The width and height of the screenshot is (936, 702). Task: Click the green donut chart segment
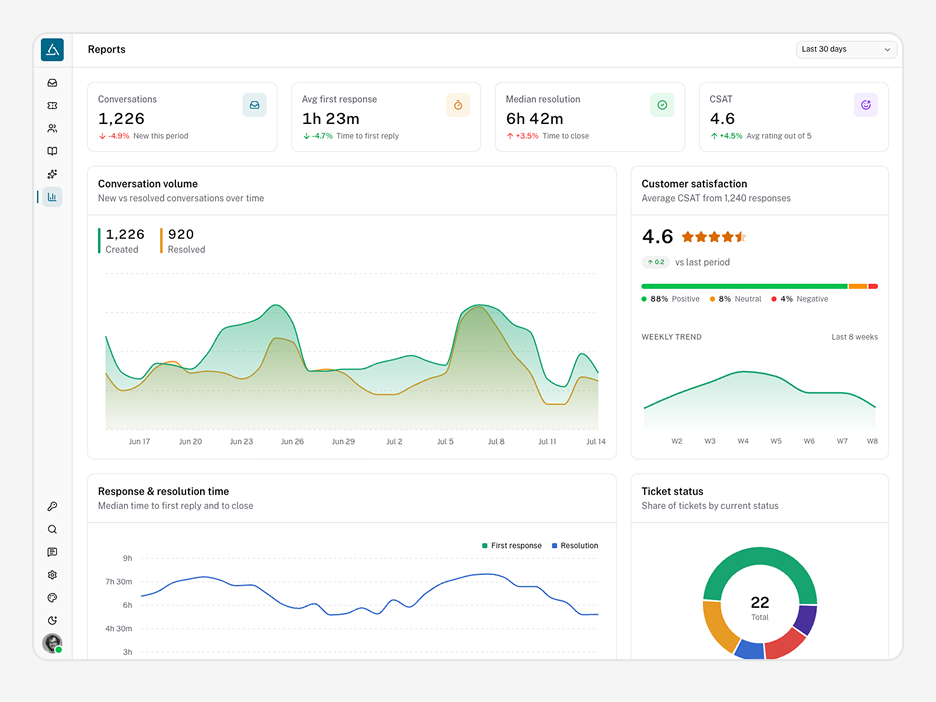coord(759,556)
